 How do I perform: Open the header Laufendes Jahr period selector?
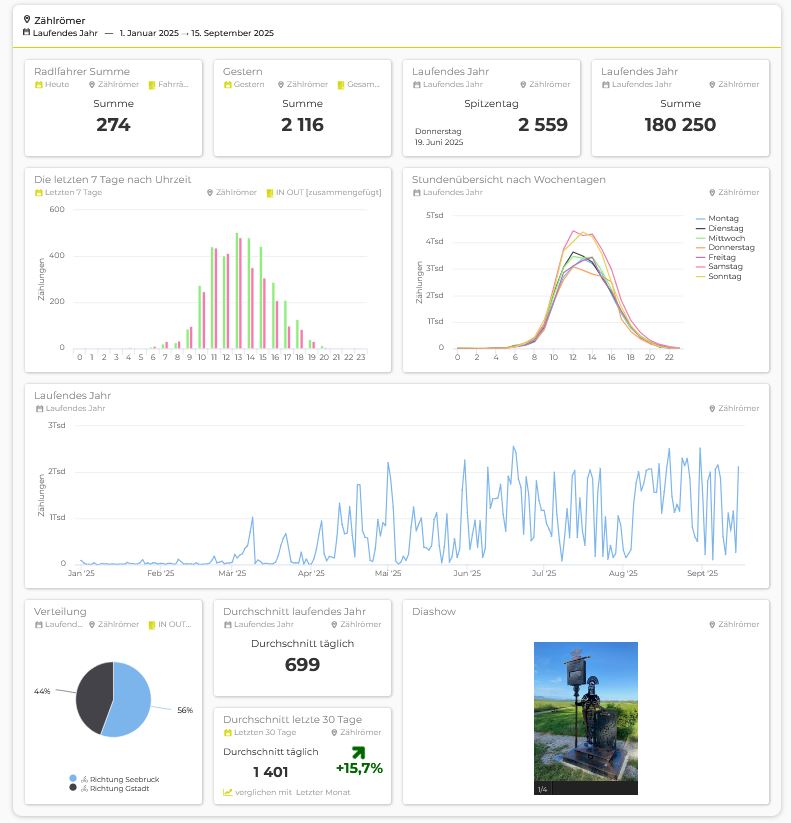pos(65,33)
